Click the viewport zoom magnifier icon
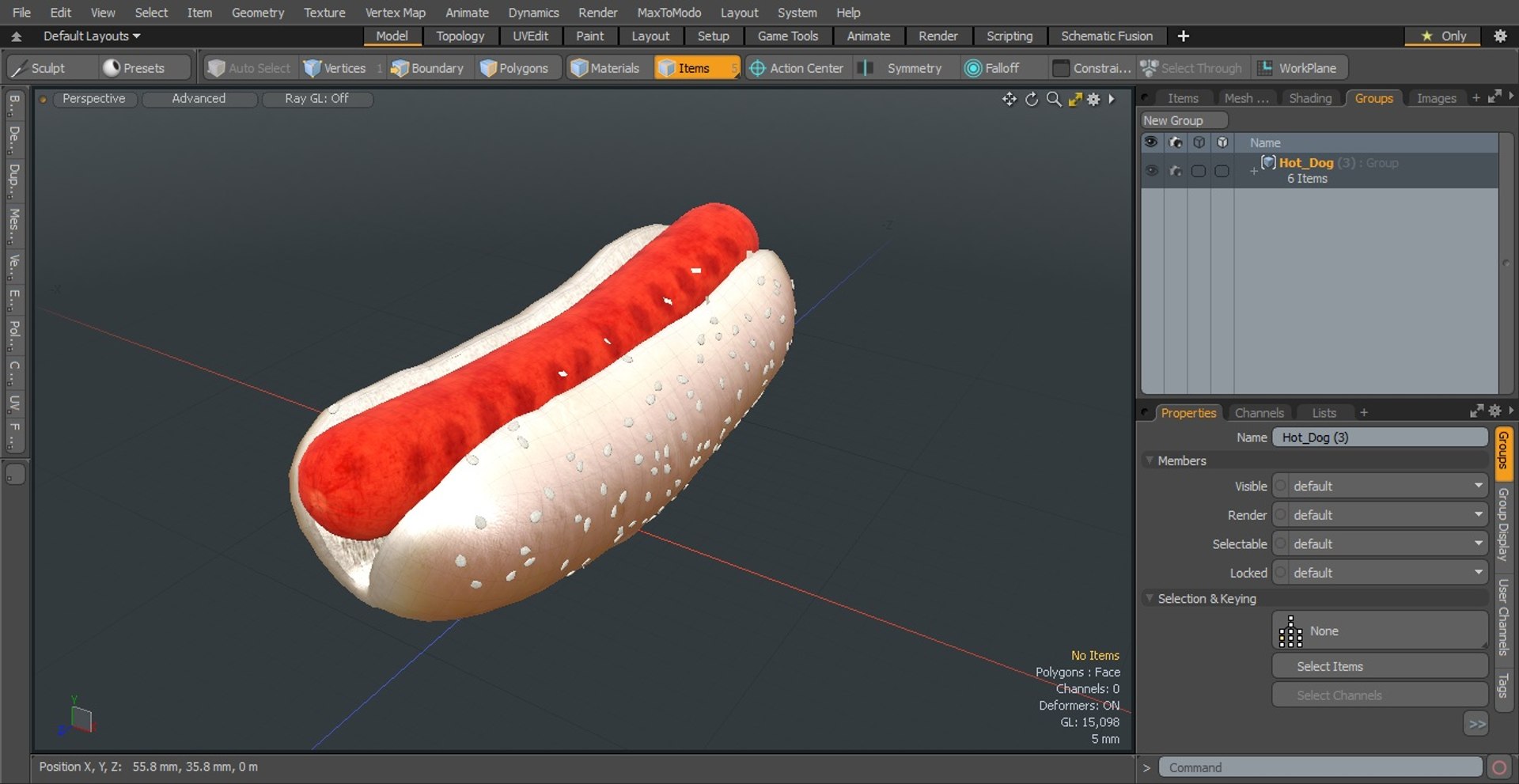 (1054, 99)
